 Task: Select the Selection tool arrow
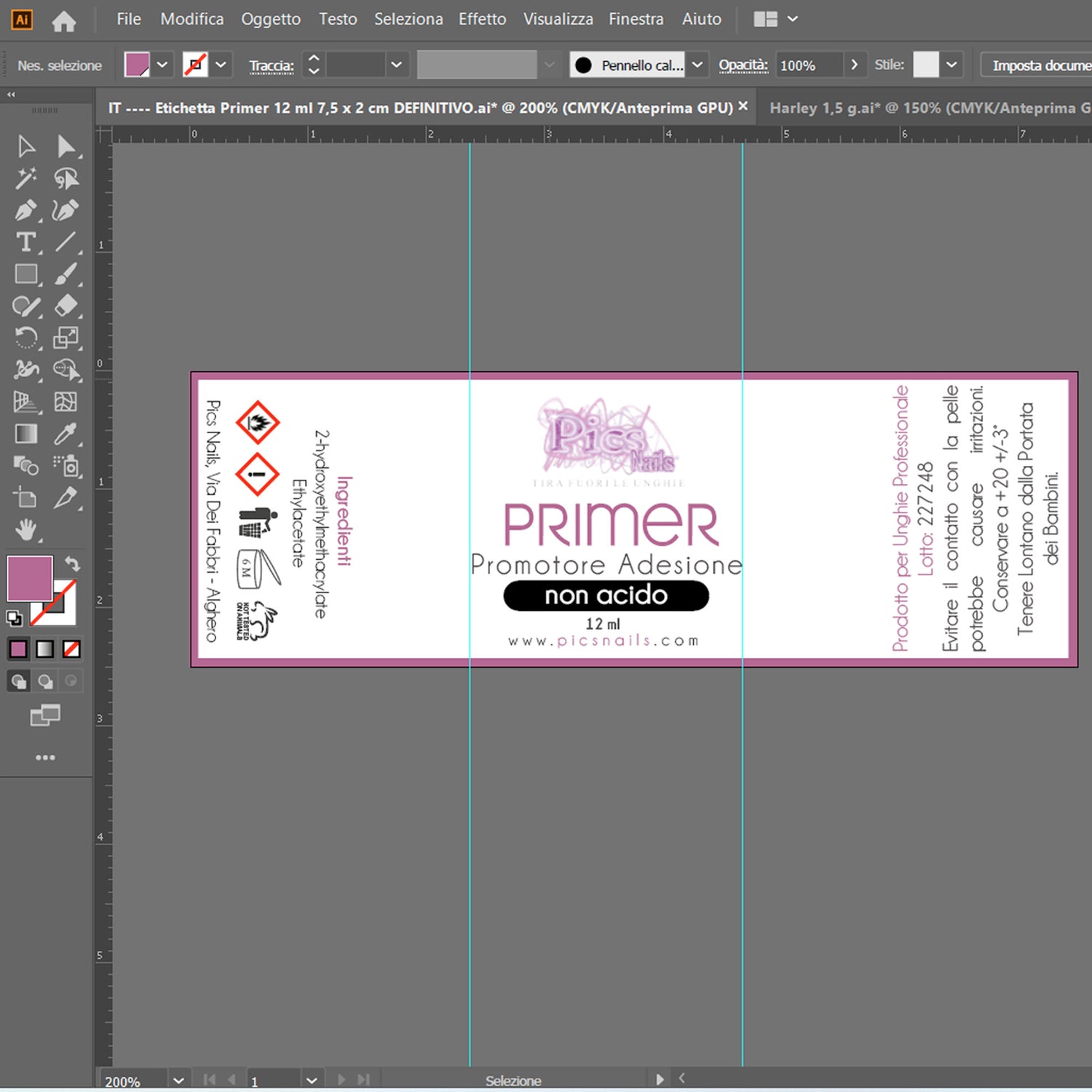point(26,146)
